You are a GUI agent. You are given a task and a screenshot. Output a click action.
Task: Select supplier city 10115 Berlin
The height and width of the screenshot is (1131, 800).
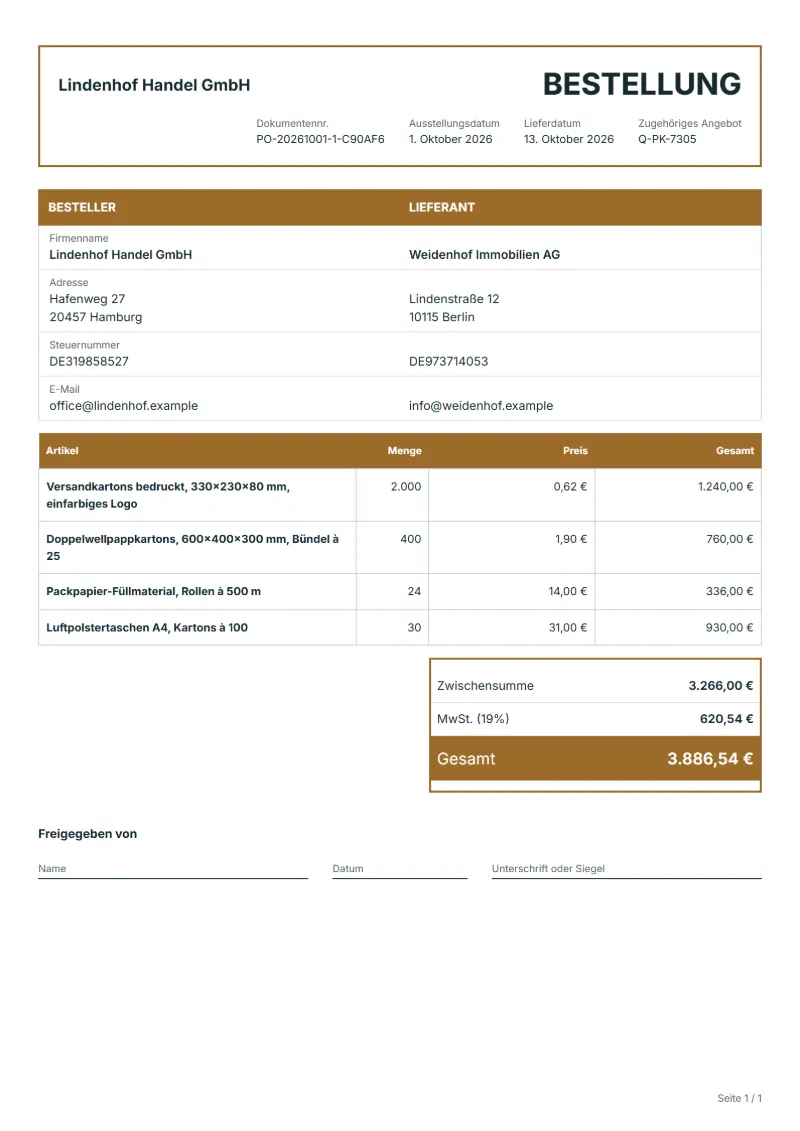[x=441, y=317]
